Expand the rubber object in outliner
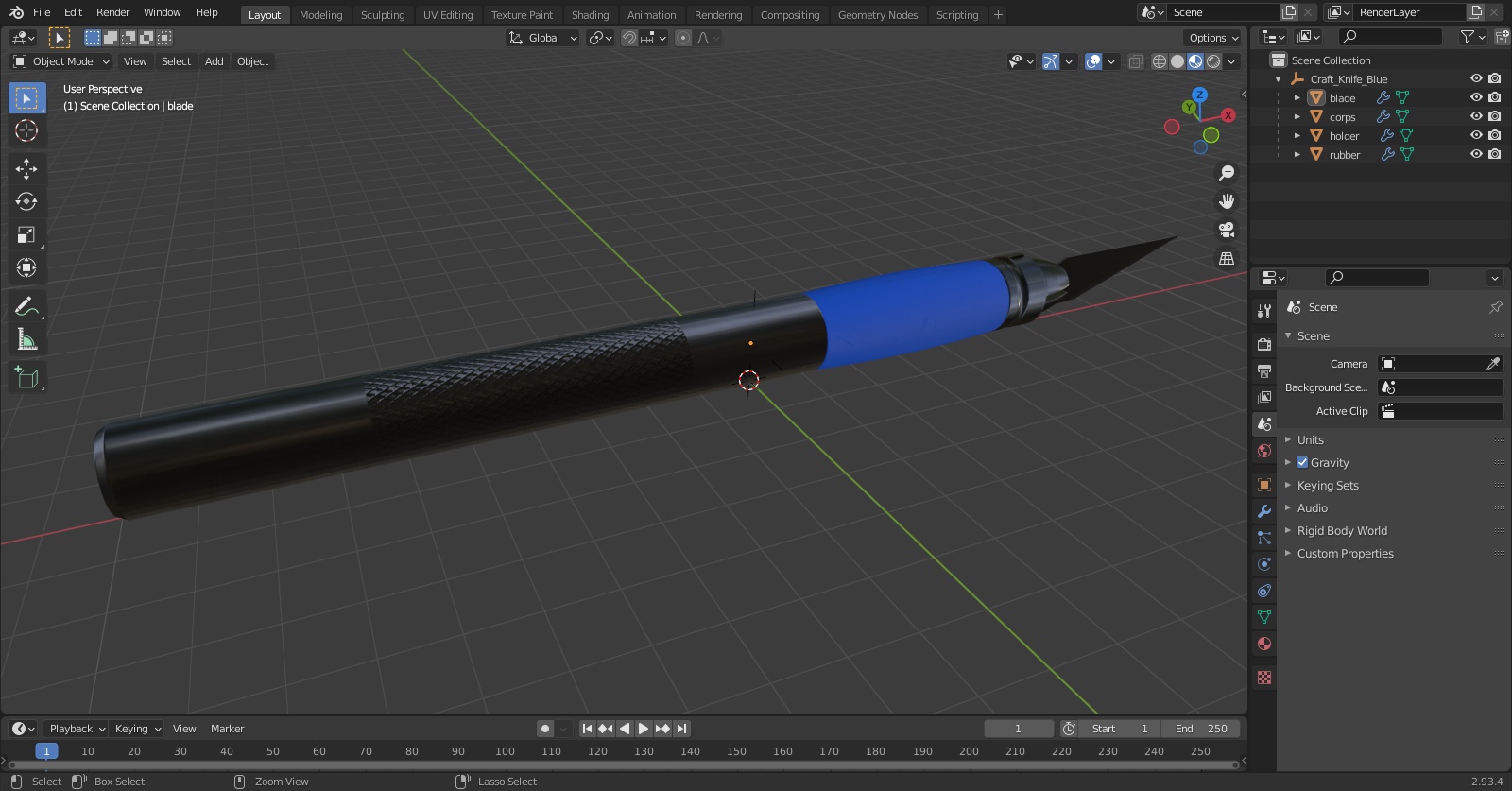This screenshot has width=1512, height=791. click(x=1297, y=154)
